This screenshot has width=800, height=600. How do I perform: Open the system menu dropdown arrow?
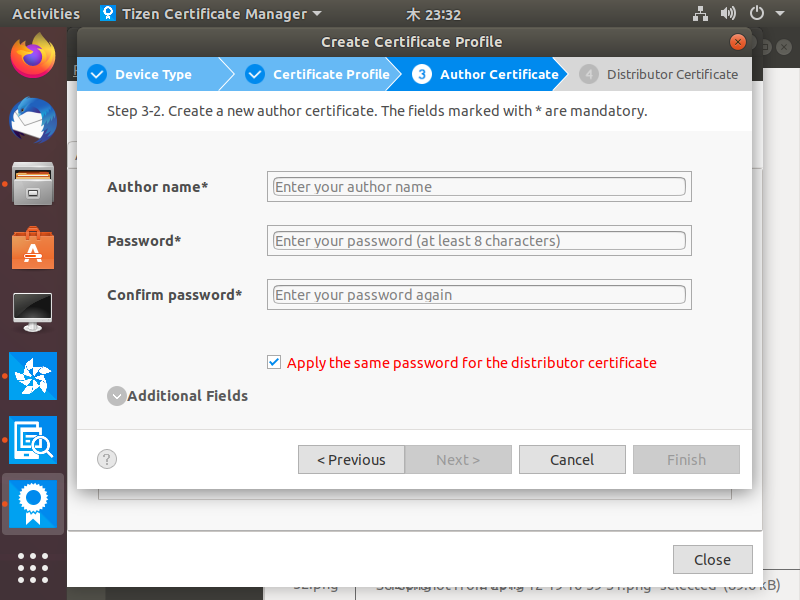click(x=780, y=14)
